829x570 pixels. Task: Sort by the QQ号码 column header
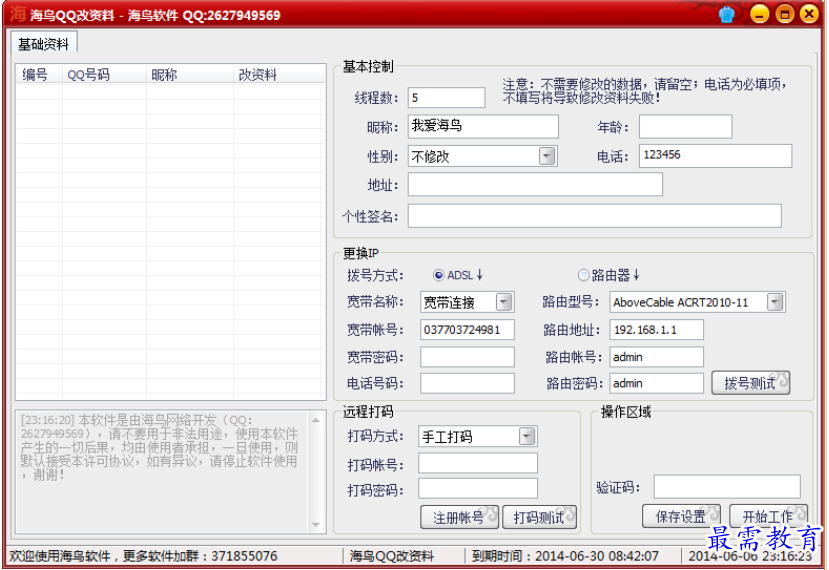click(104, 75)
